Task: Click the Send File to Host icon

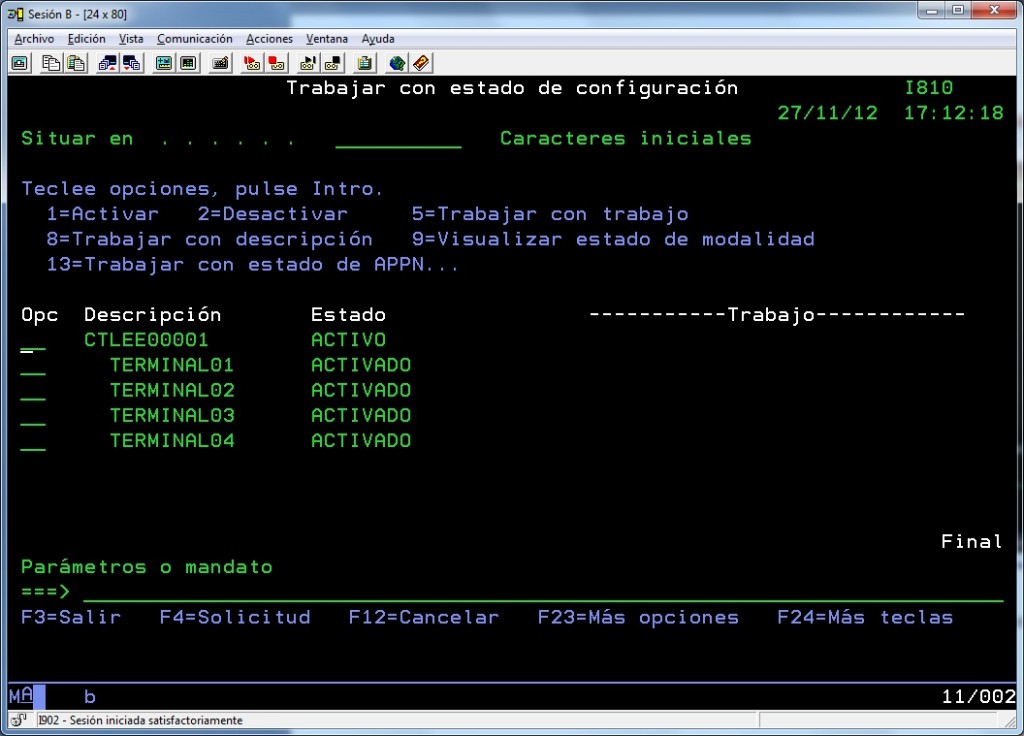Action: tap(107, 63)
